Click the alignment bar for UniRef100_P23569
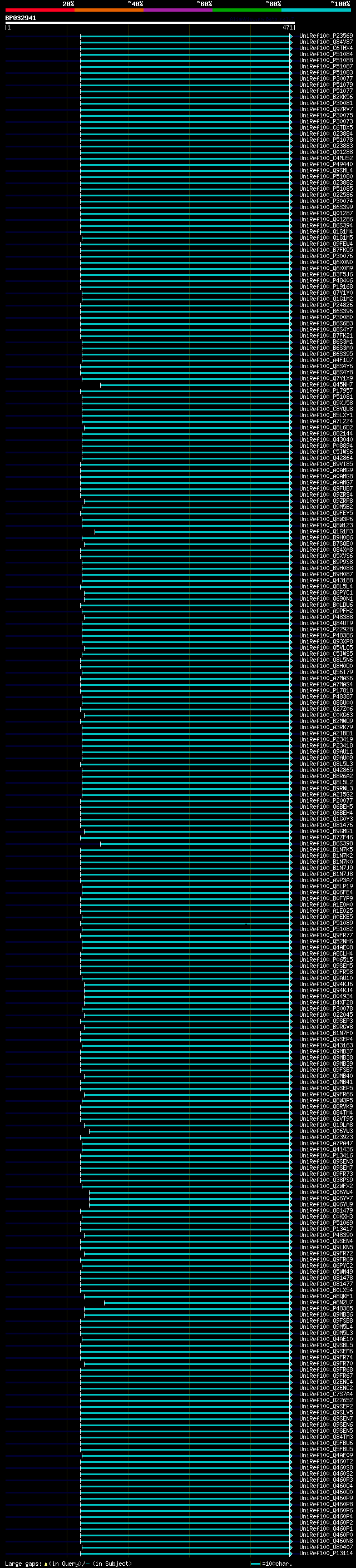 pyautogui.click(x=186, y=36)
